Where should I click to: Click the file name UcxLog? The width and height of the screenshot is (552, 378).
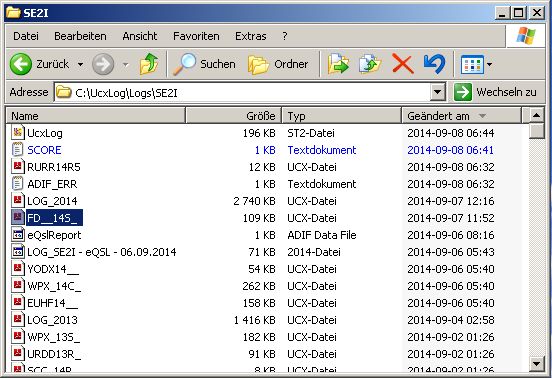coord(45,133)
